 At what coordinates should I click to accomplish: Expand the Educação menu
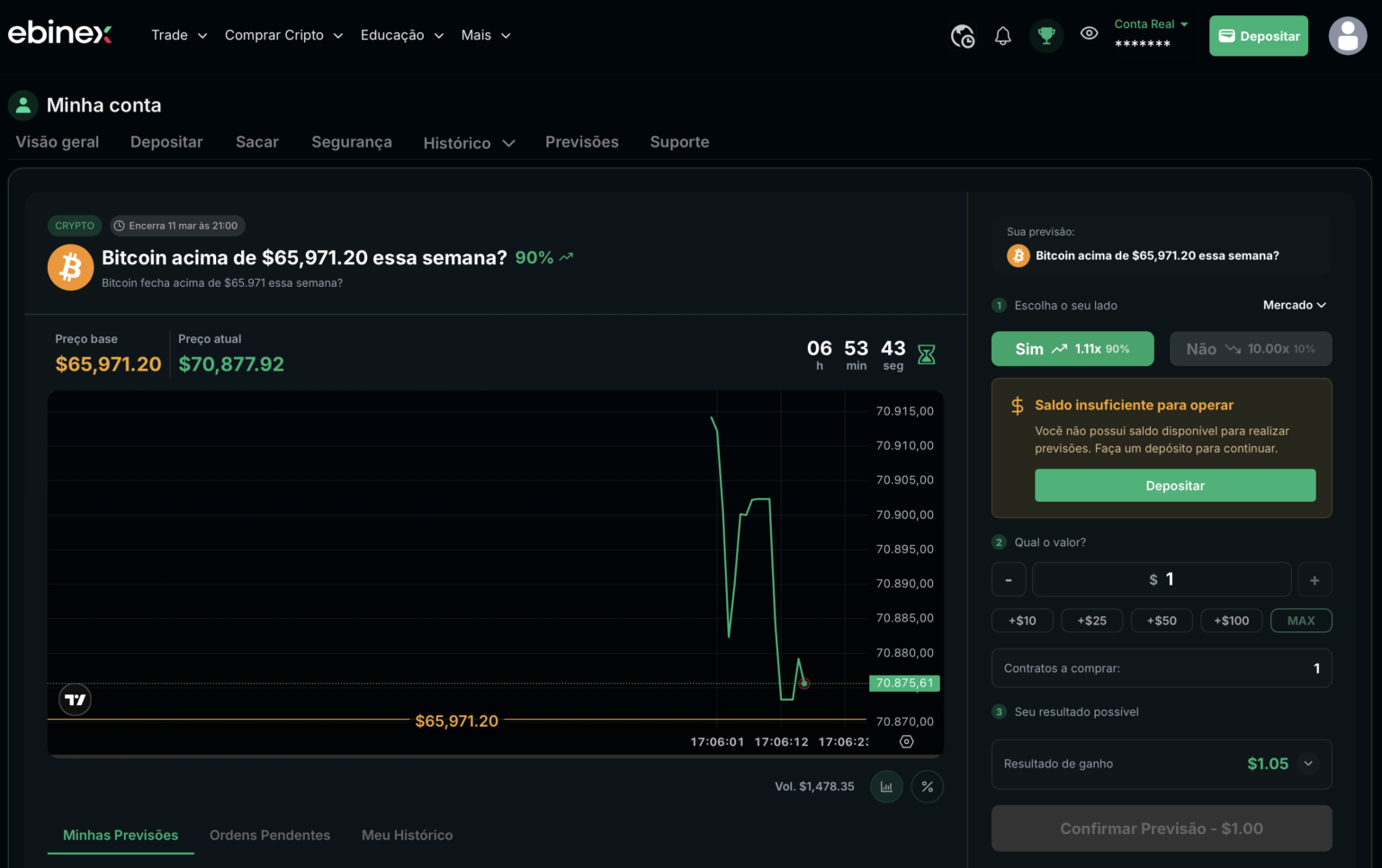(402, 35)
